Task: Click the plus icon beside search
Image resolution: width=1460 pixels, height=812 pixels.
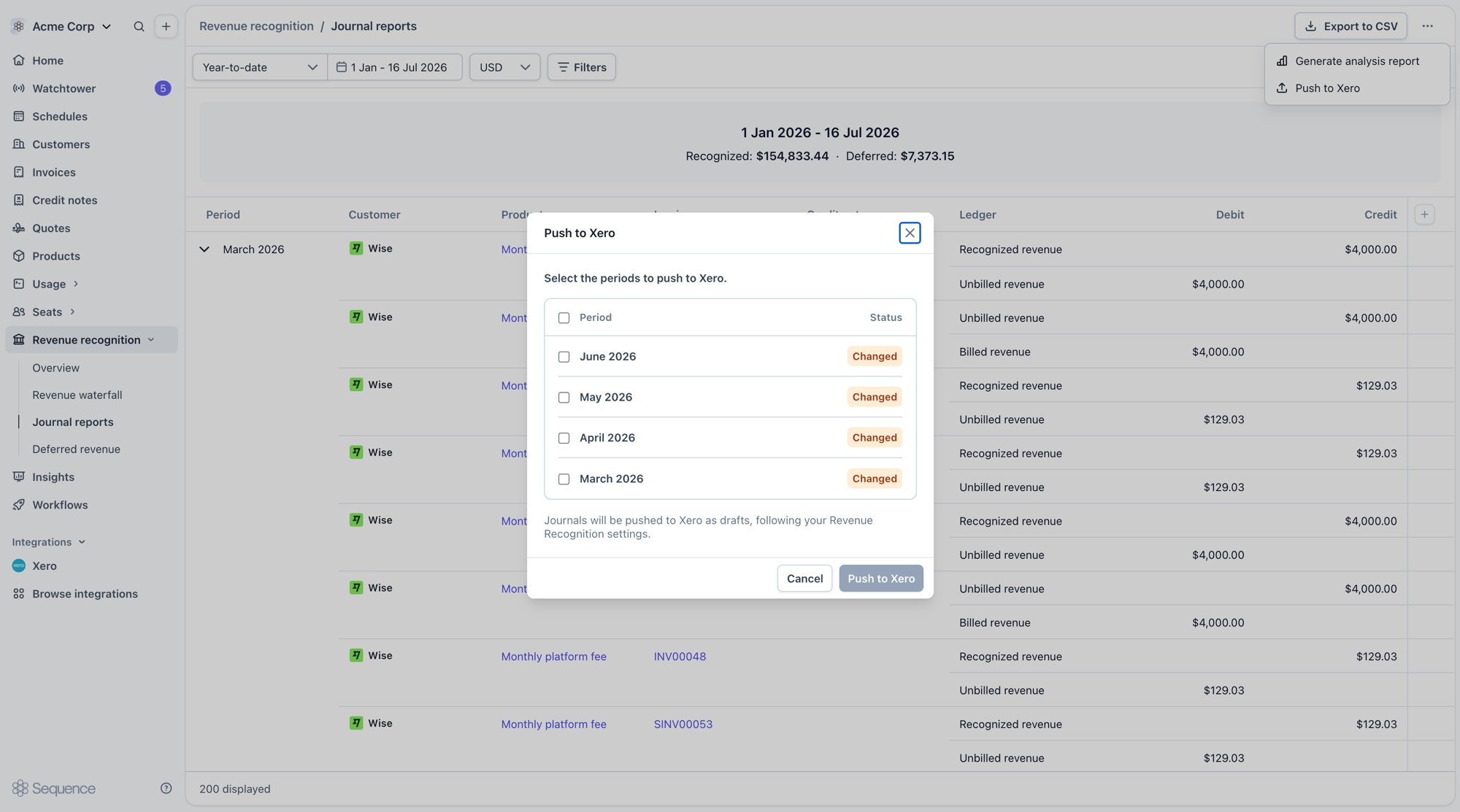Action: (166, 26)
